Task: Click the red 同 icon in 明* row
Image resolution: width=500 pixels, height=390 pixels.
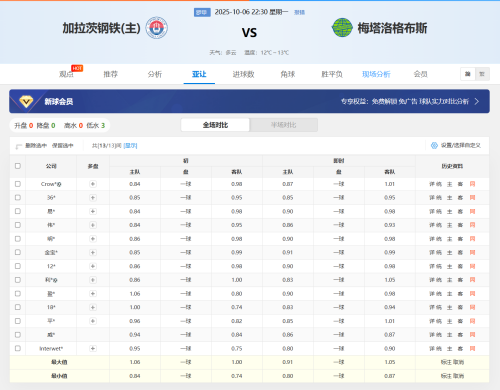Action: [472, 239]
